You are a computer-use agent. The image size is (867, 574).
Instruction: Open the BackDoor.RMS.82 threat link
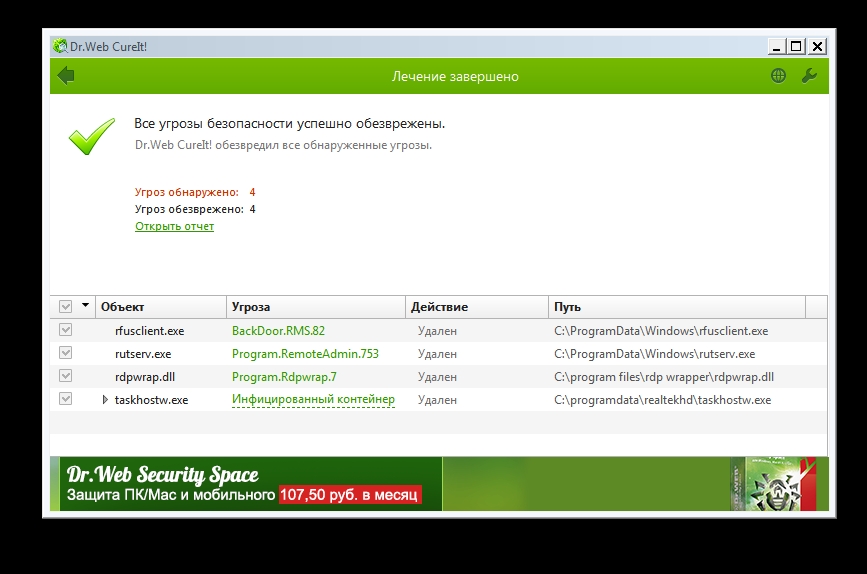pyautogui.click(x=278, y=331)
